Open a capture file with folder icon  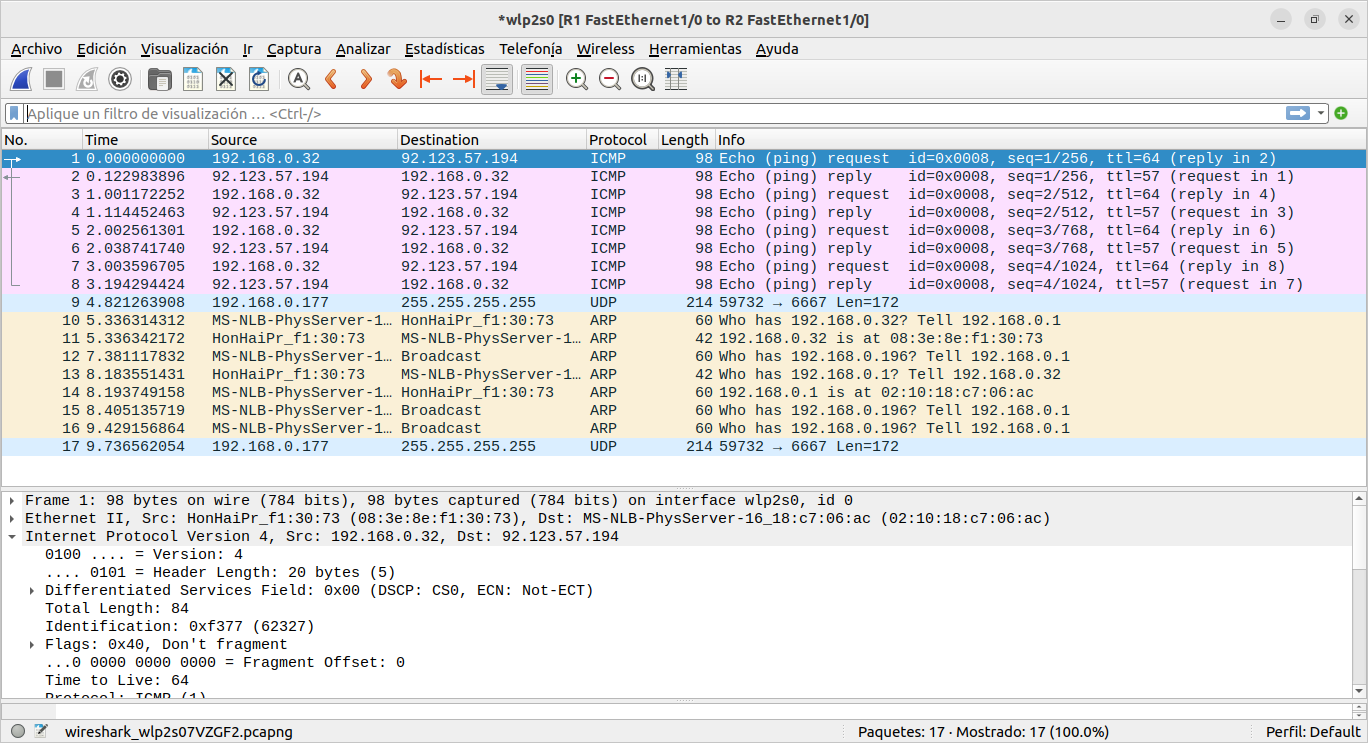click(159, 79)
